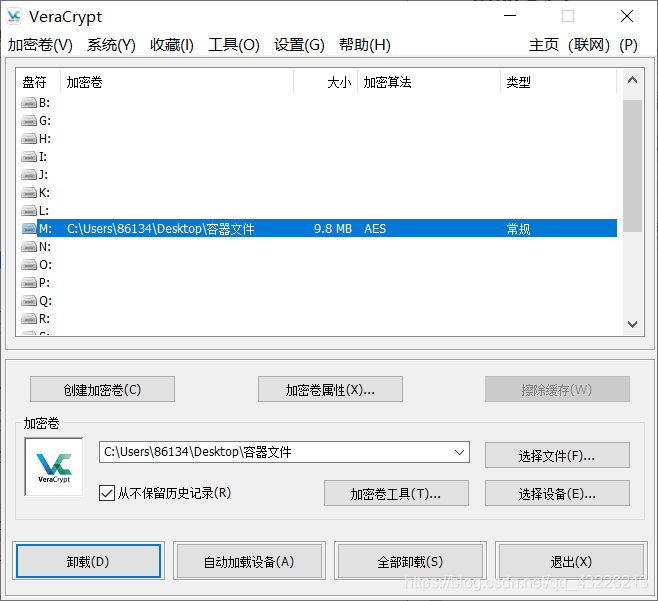
Task: Open the 加密卷(V) menu
Action: point(40,45)
